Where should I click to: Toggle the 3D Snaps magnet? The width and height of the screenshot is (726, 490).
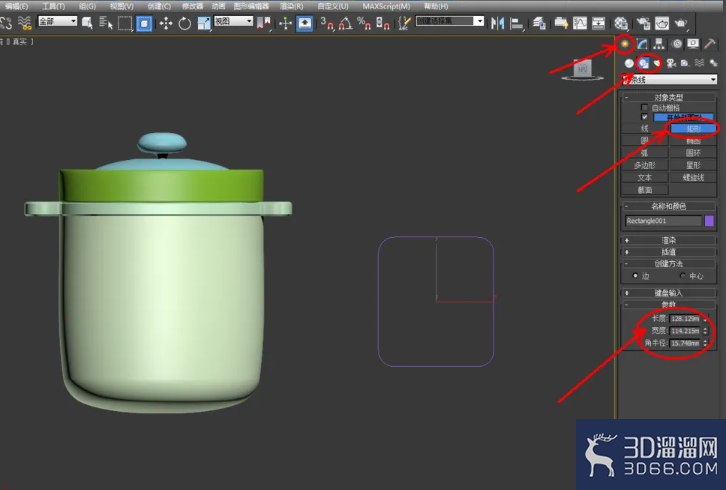tap(327, 23)
